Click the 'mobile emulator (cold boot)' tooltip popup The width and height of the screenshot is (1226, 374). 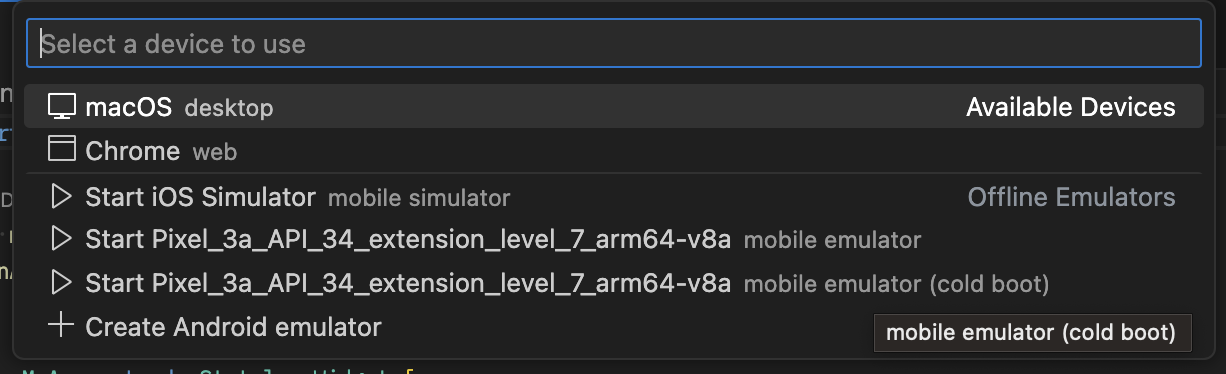click(x=1032, y=332)
